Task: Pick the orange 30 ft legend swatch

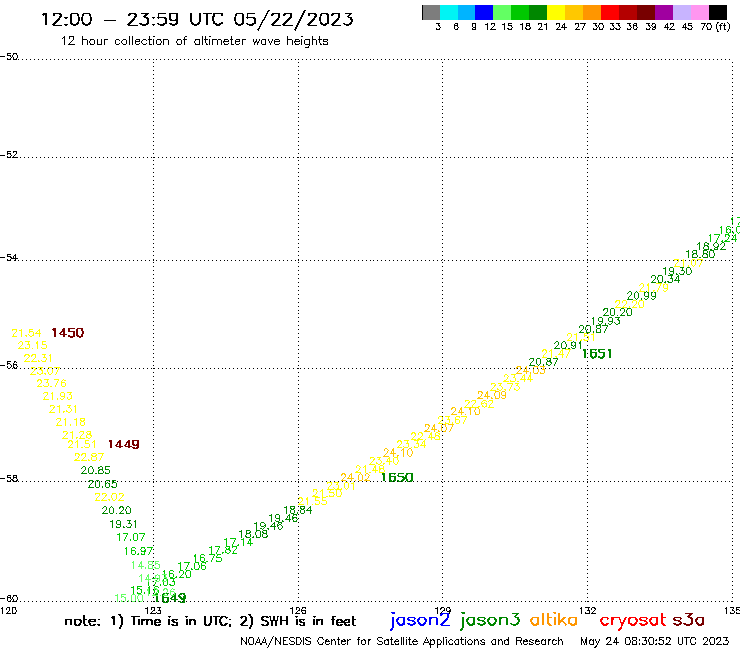Action: (x=592, y=12)
